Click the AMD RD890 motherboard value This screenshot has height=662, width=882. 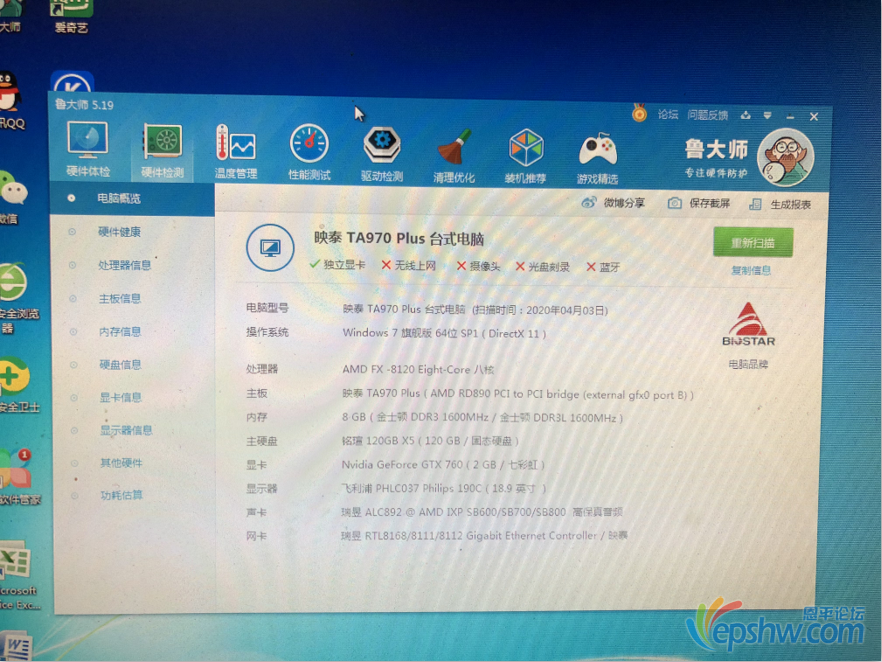(x=518, y=394)
